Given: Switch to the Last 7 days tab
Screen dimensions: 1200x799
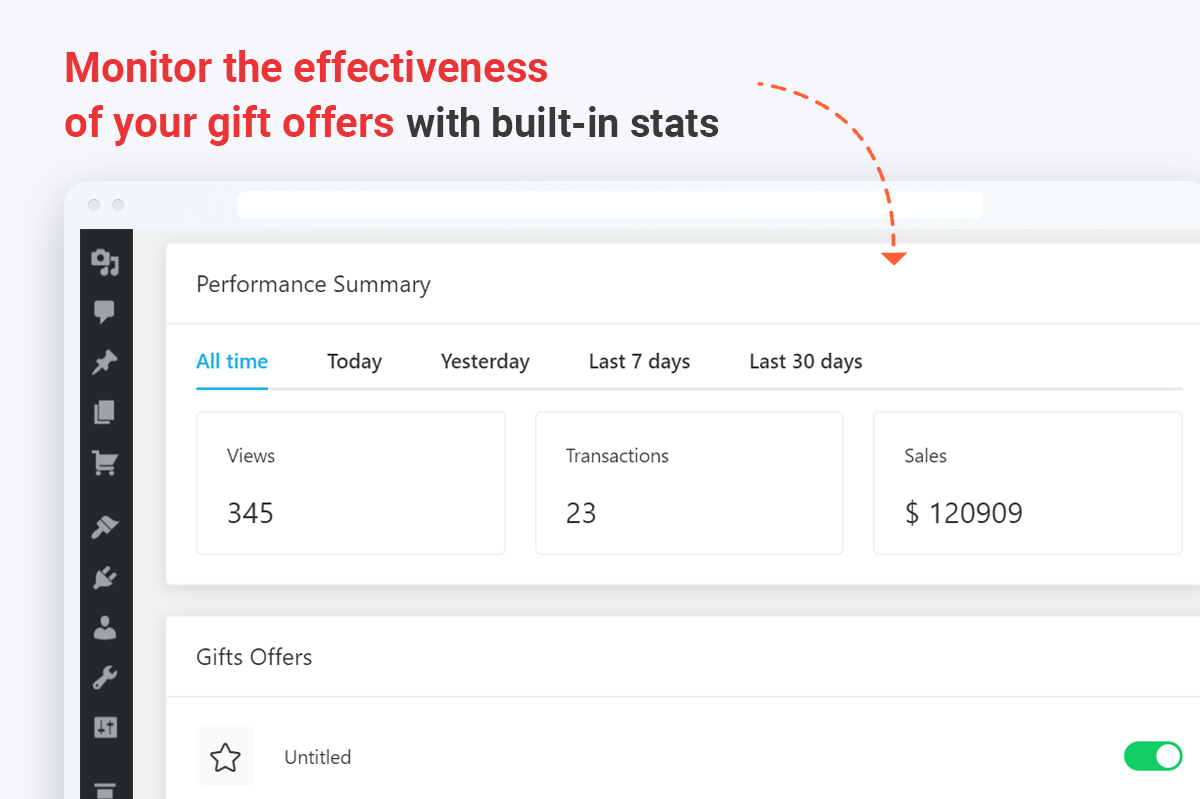Looking at the screenshot, I should tap(639, 362).
